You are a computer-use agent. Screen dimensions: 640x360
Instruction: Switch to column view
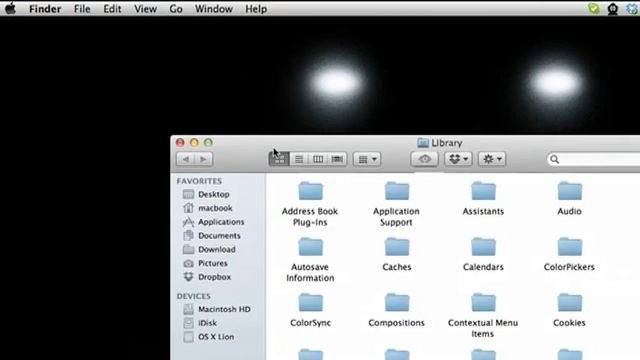(318, 159)
